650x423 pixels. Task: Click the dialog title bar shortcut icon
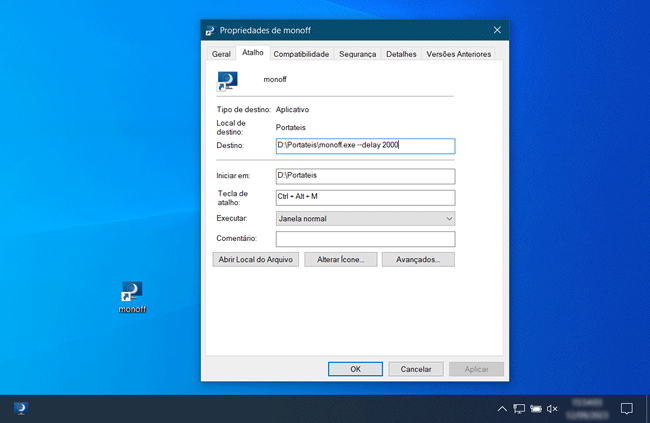pos(210,30)
